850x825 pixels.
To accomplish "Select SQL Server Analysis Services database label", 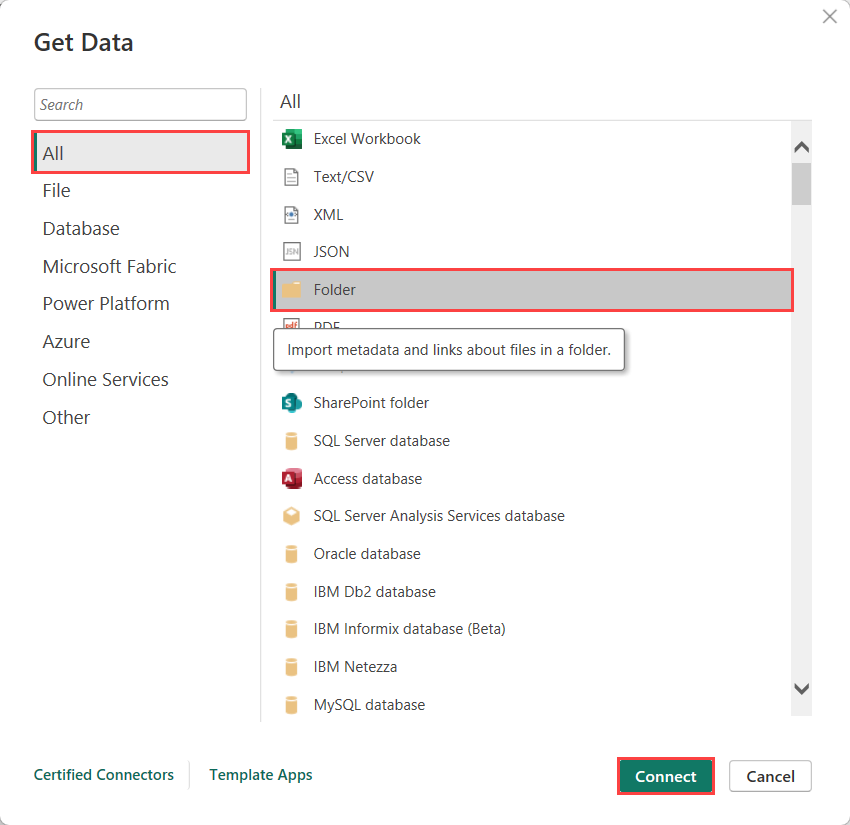I will pos(439,516).
